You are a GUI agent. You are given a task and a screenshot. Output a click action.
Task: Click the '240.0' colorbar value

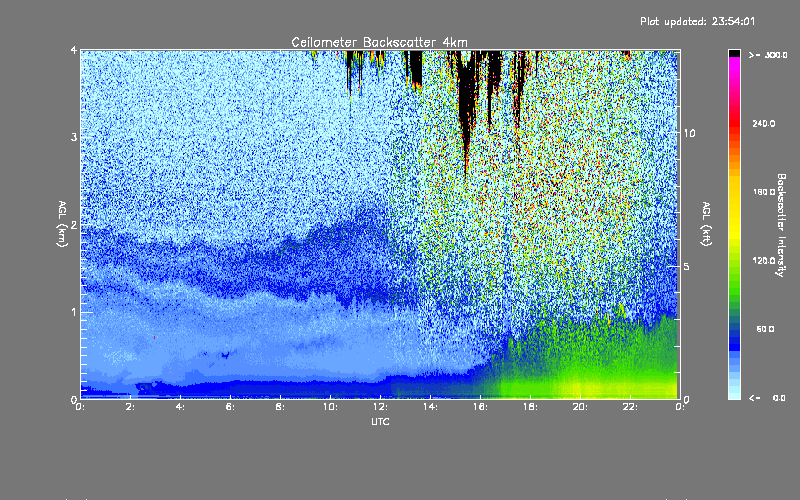coord(764,123)
